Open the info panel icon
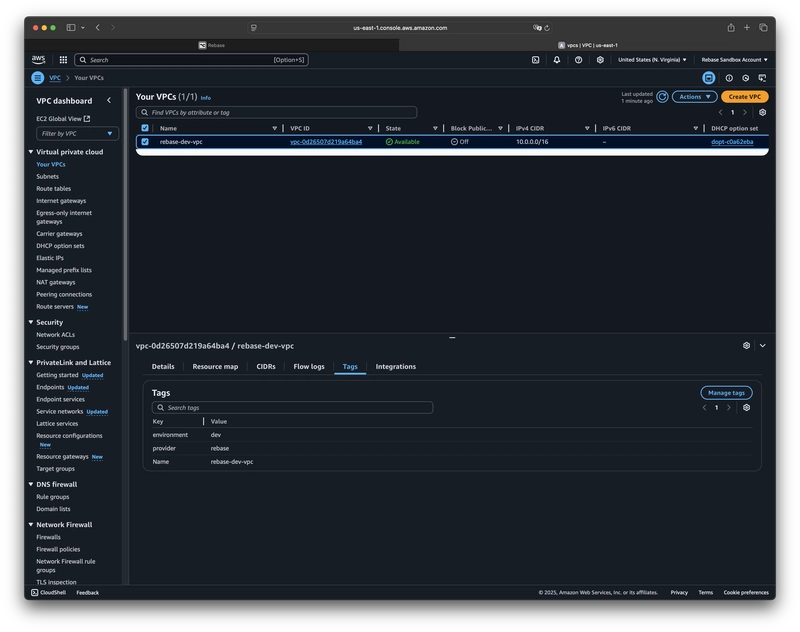This screenshot has height=632, width=800. click(x=729, y=78)
